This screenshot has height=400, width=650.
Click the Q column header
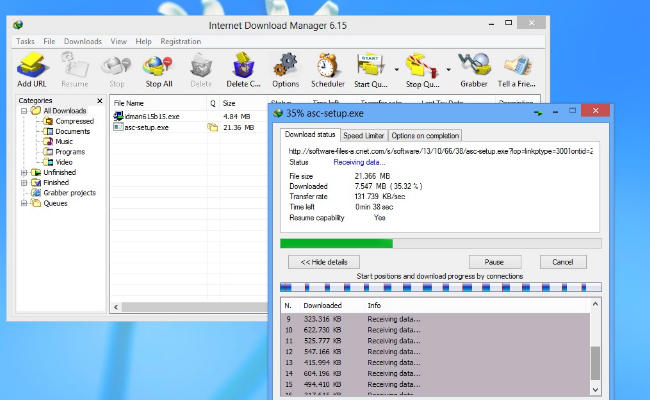pyautogui.click(x=213, y=103)
